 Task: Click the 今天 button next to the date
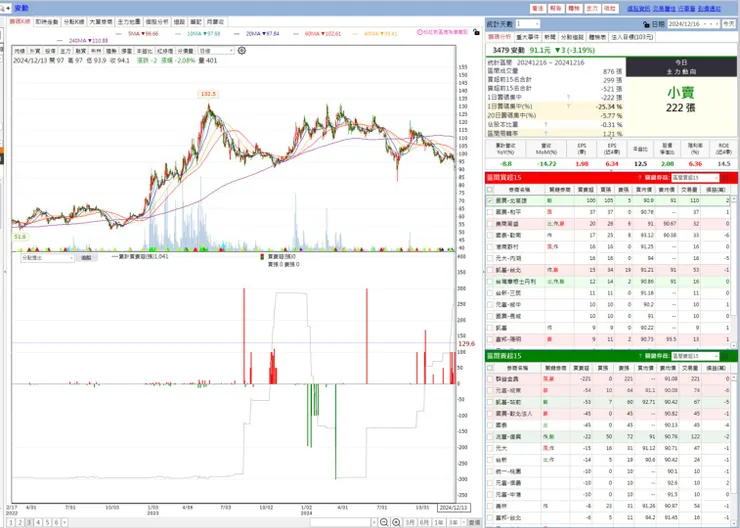[x=729, y=24]
